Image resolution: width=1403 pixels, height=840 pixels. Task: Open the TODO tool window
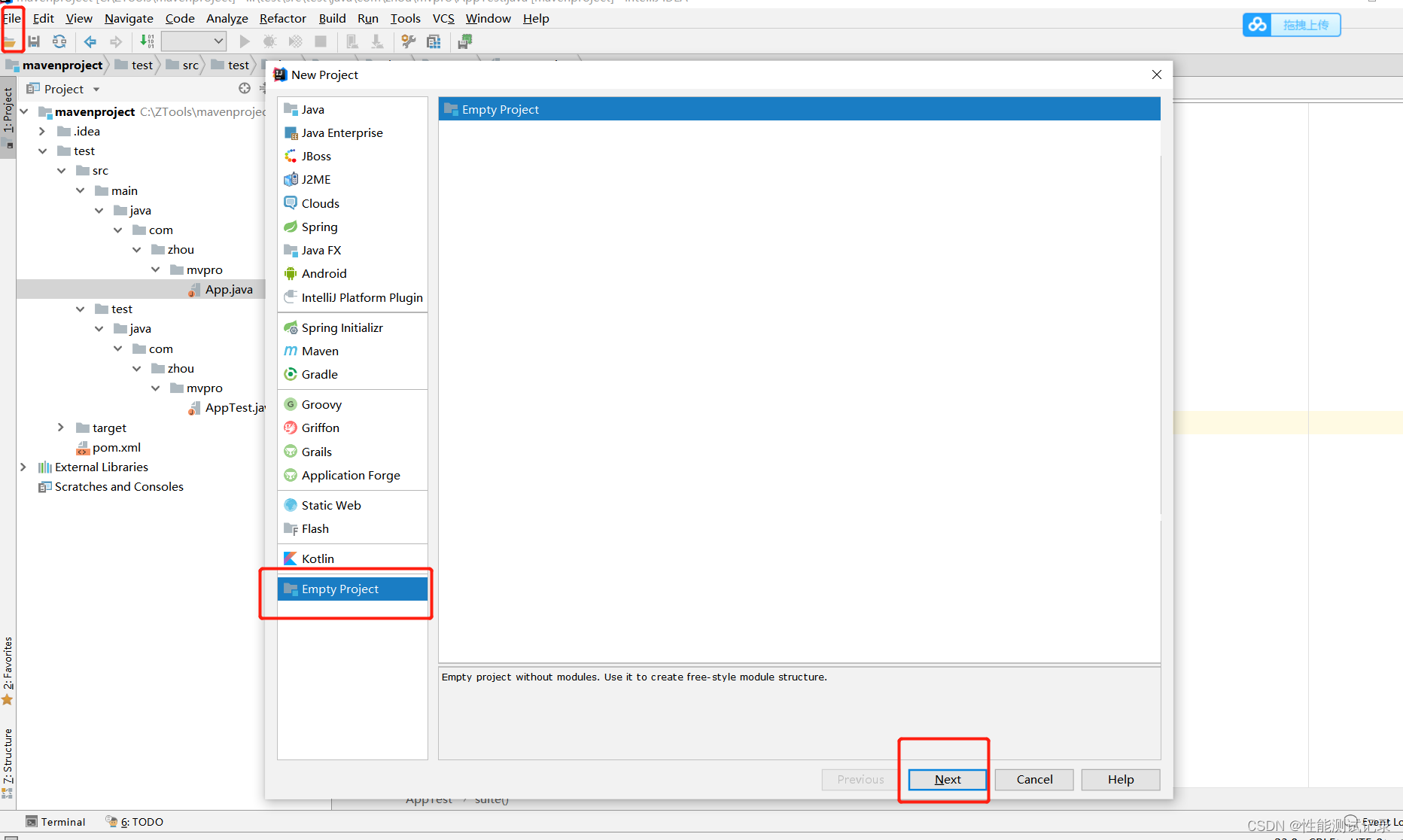click(x=135, y=822)
